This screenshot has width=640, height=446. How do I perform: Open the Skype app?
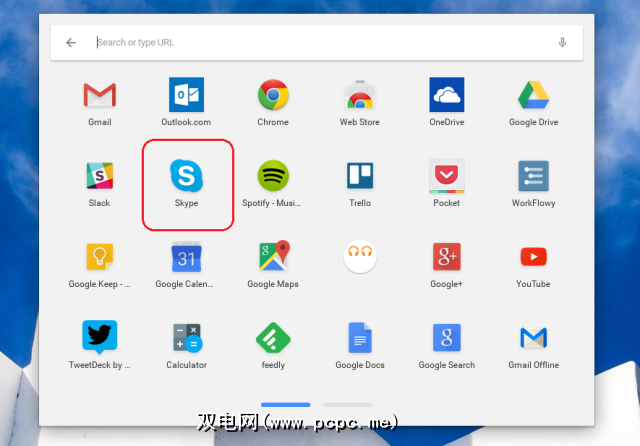pyautogui.click(x=187, y=176)
